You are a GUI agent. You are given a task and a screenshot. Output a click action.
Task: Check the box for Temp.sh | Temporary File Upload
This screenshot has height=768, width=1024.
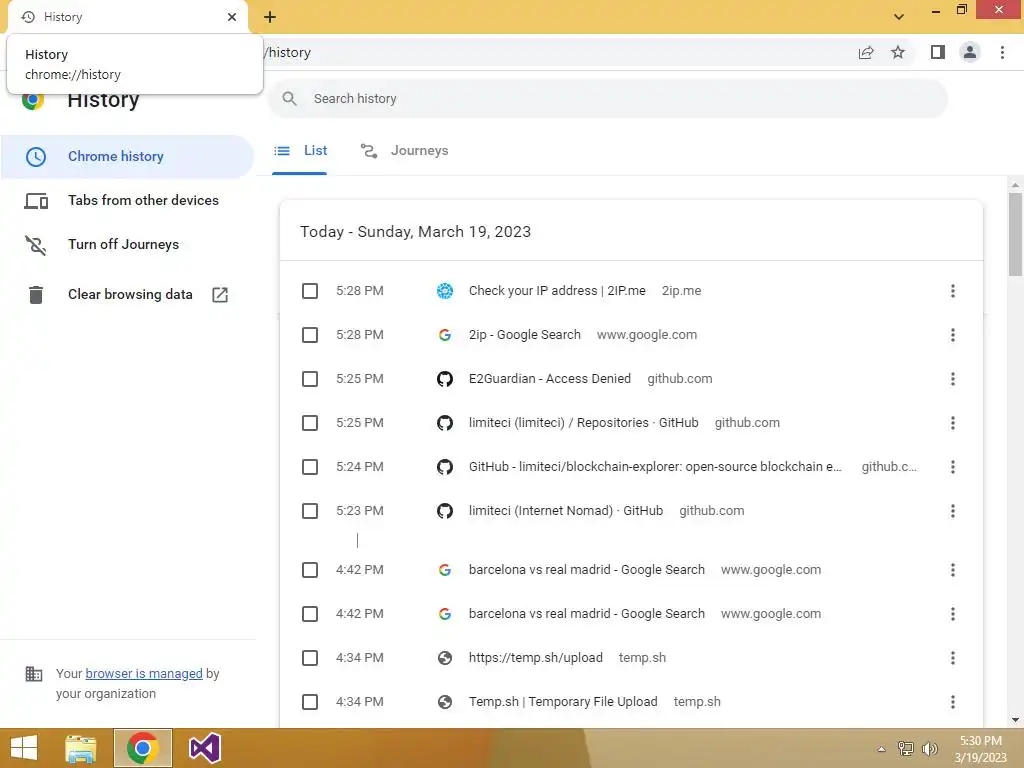point(310,702)
